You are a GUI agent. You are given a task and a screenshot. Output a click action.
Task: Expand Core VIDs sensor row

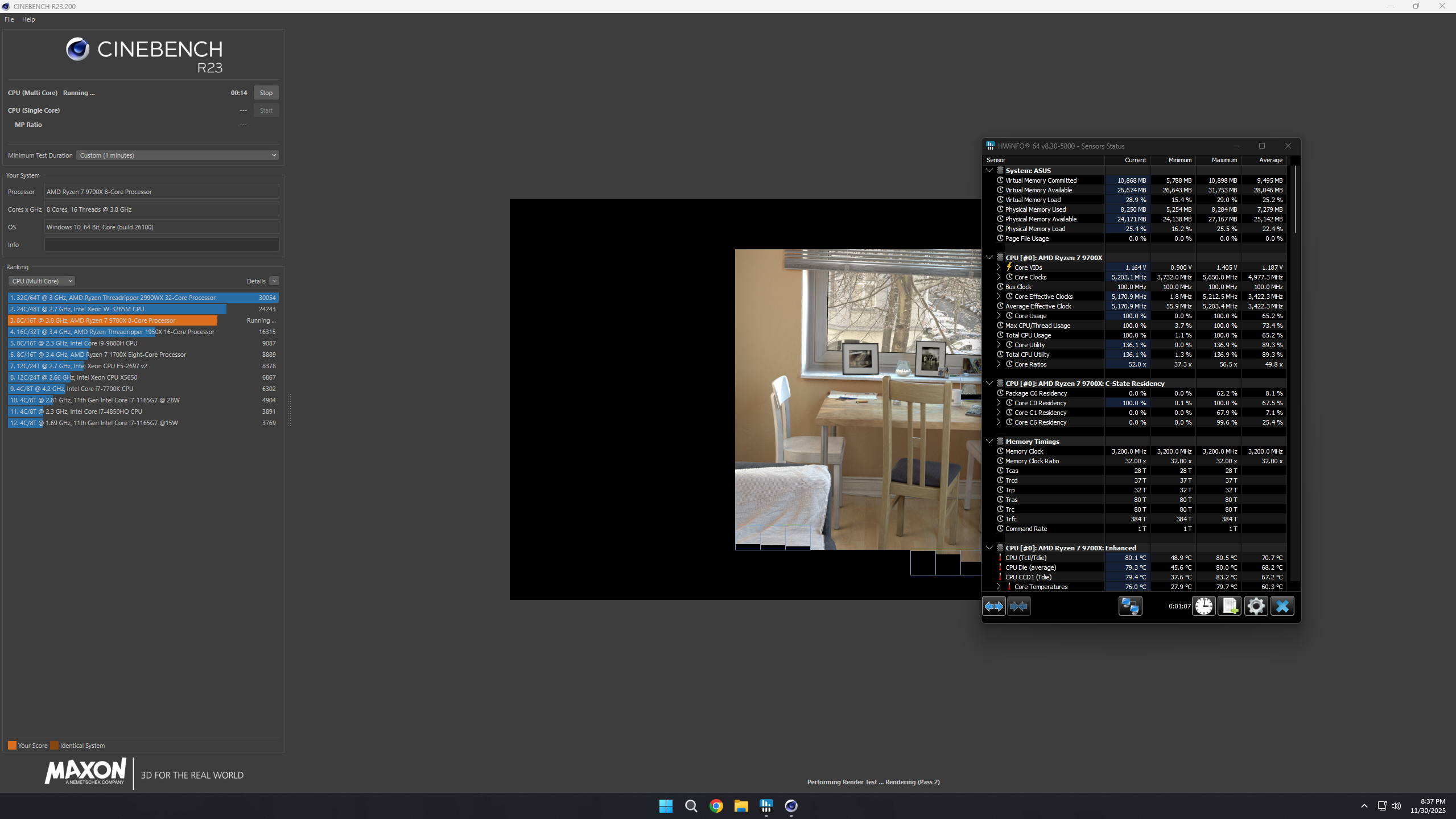click(x=999, y=267)
